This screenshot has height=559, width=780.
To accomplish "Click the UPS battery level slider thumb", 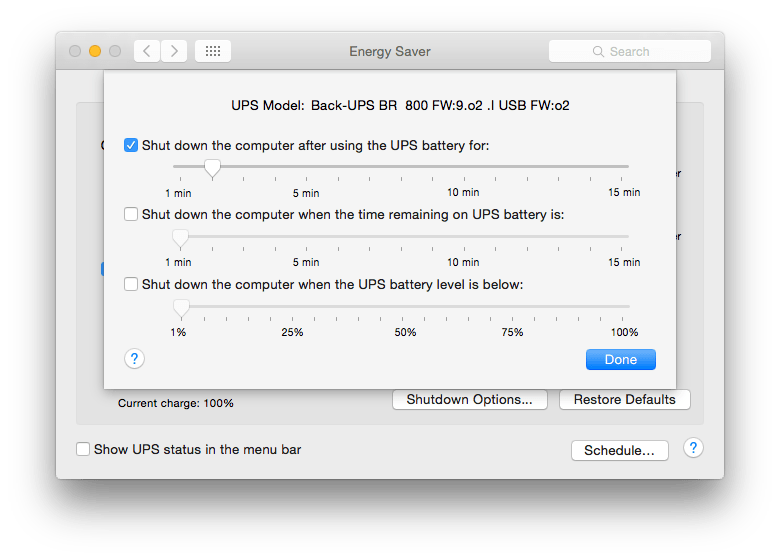I will [x=181, y=308].
